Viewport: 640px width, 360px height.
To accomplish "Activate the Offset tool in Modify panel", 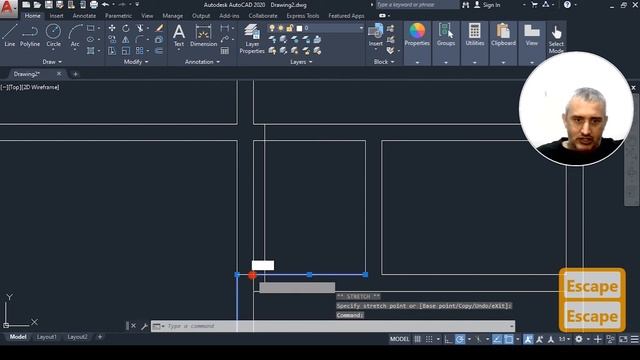I will pyautogui.click(x=159, y=51).
